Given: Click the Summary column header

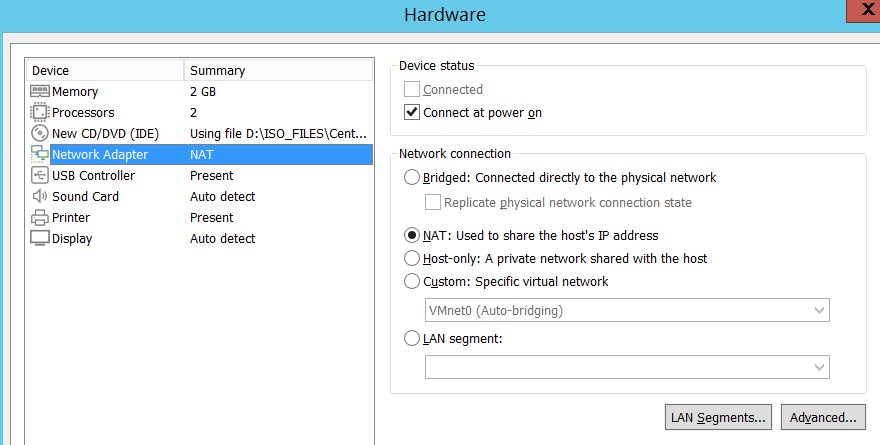Looking at the screenshot, I should tap(278, 71).
